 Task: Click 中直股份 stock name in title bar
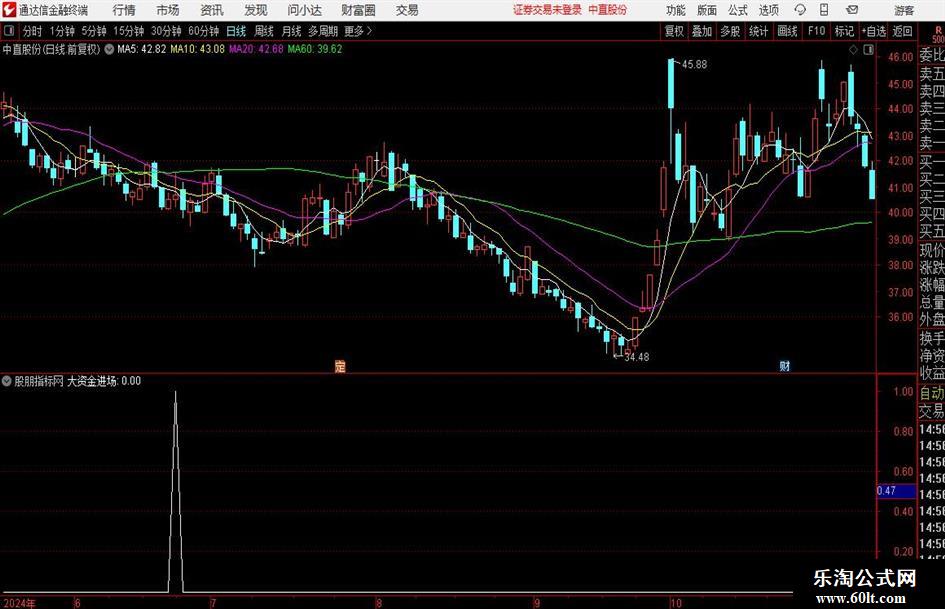608,10
